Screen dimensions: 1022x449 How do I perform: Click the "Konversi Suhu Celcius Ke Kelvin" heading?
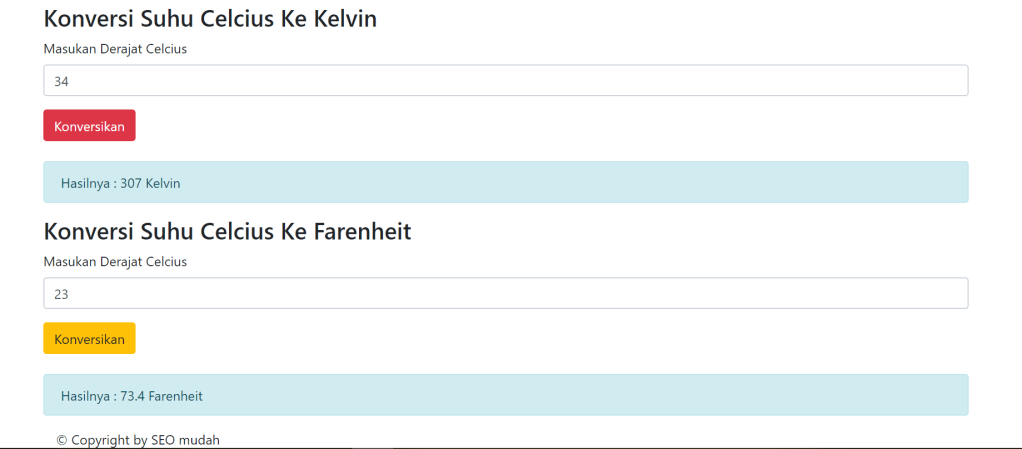(210, 19)
